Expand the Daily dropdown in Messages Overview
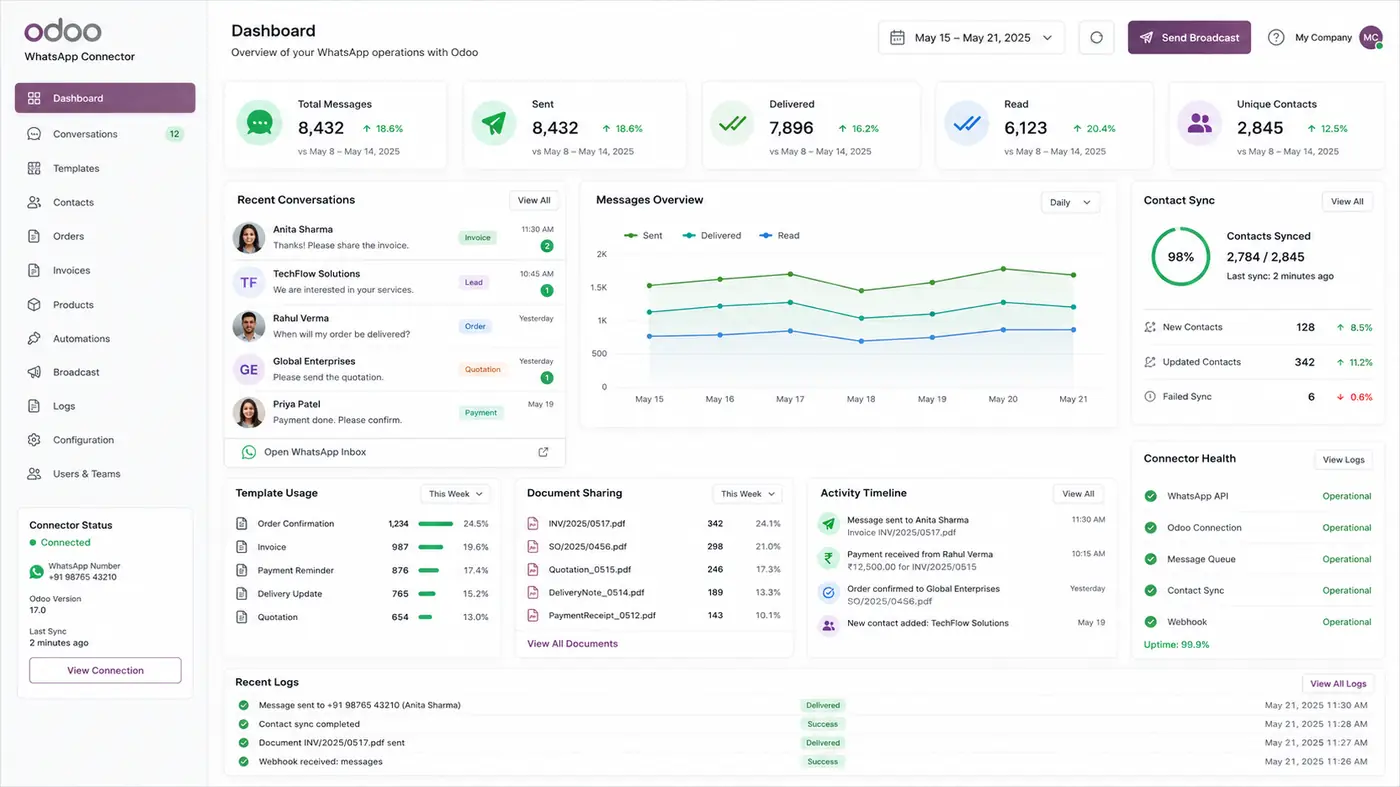This screenshot has width=1400, height=787. click(x=1070, y=202)
